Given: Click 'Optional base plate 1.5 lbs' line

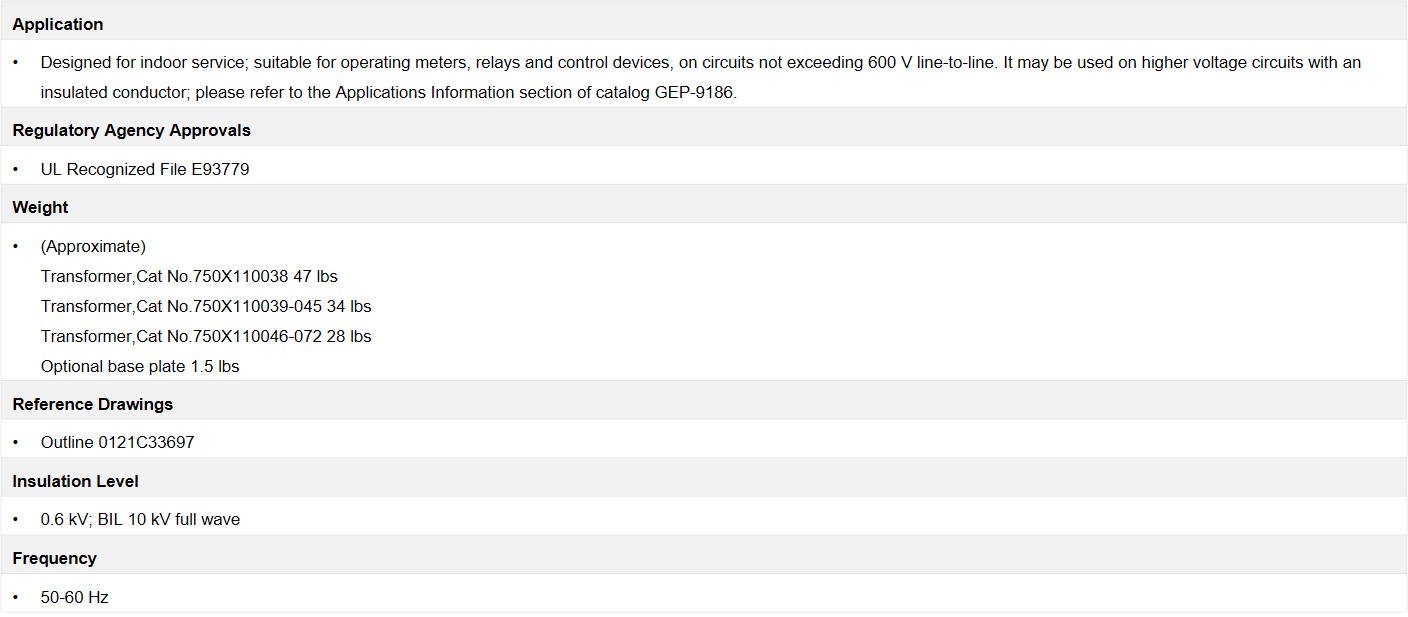Looking at the screenshot, I should click(x=140, y=366).
